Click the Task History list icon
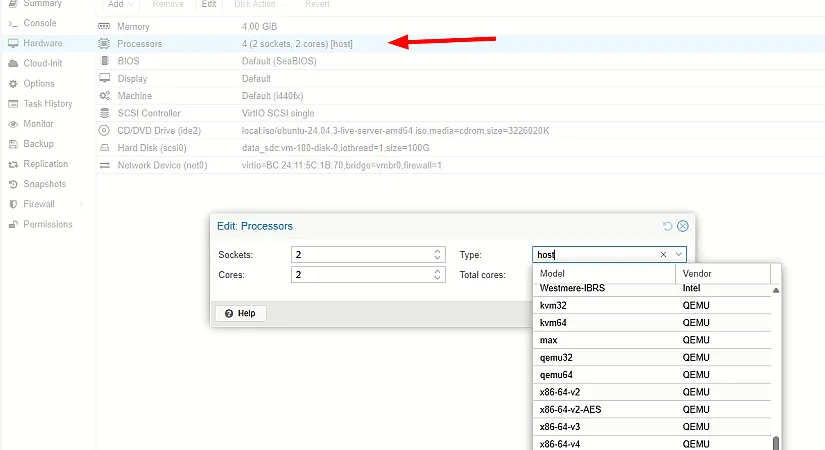This screenshot has width=825, height=450. (13, 104)
